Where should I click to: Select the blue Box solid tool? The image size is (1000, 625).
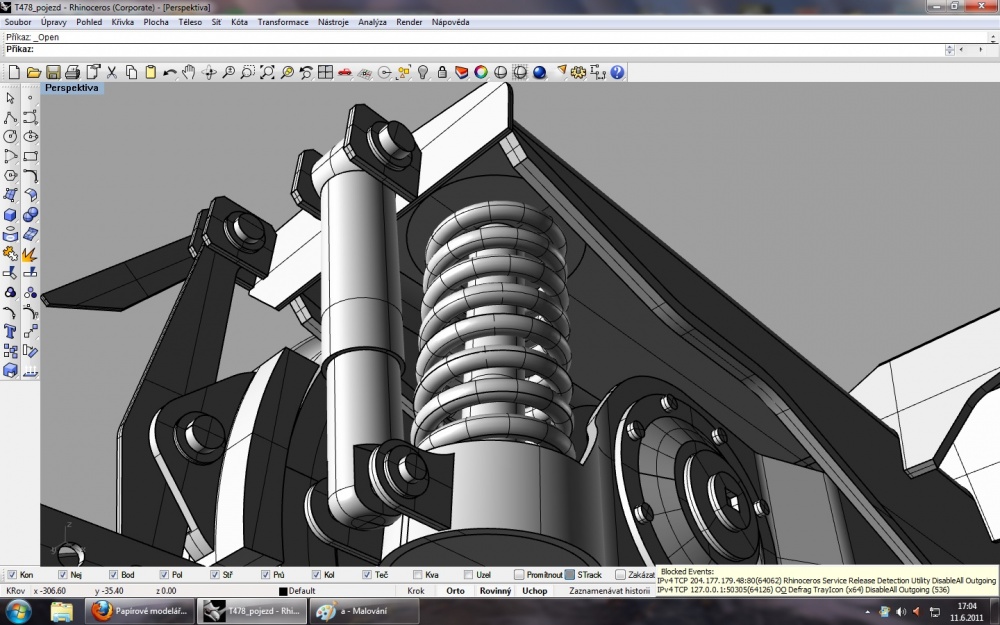(x=10, y=214)
